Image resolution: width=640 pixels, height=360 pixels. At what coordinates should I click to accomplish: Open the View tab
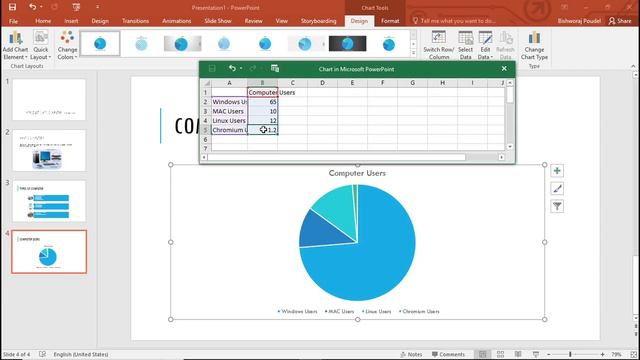pos(281,21)
